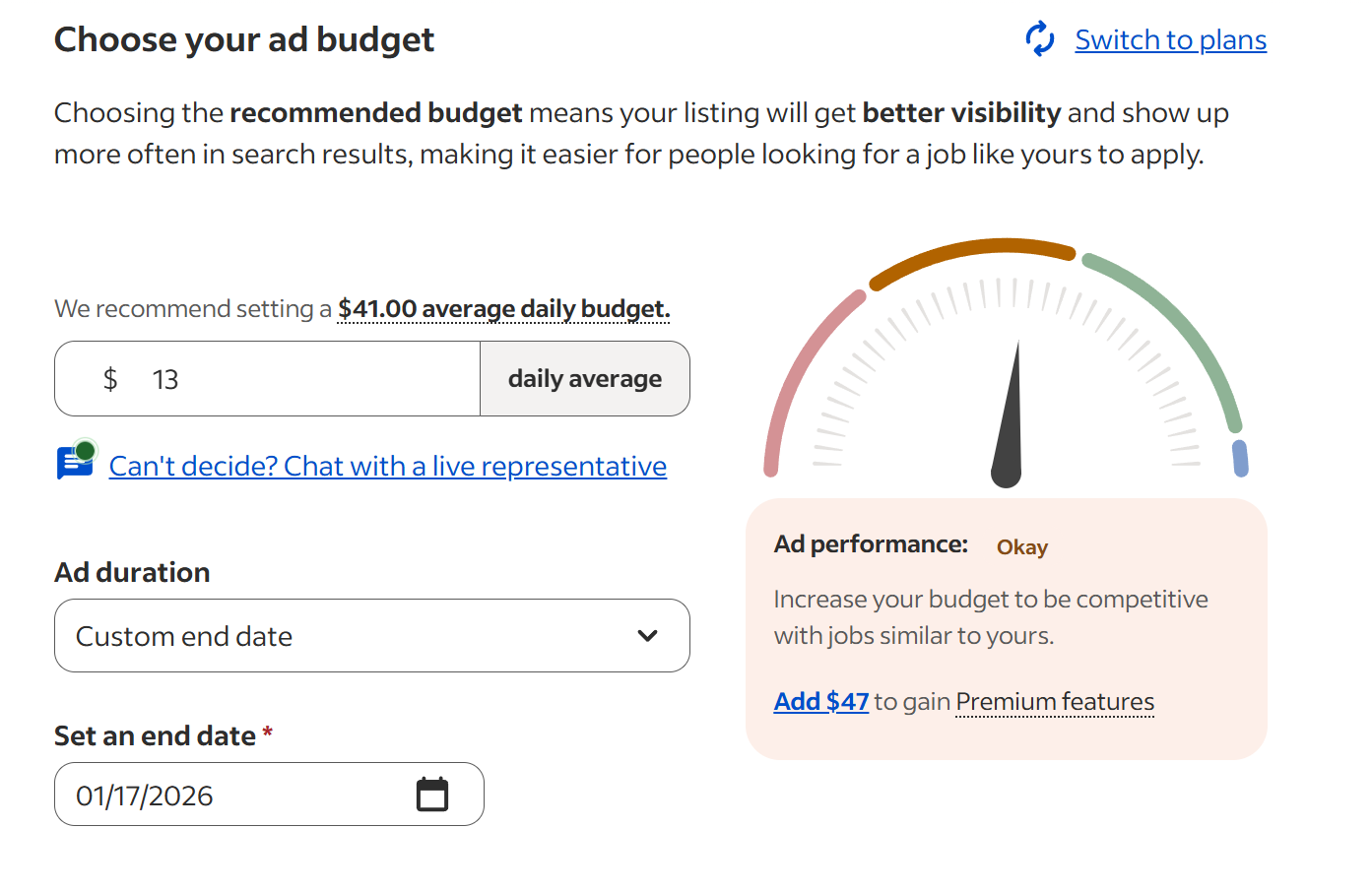Image resolution: width=1372 pixels, height=892 pixels.
Task: Open the Ad duration 'Custom end date' dropdown
Action: pos(371,636)
